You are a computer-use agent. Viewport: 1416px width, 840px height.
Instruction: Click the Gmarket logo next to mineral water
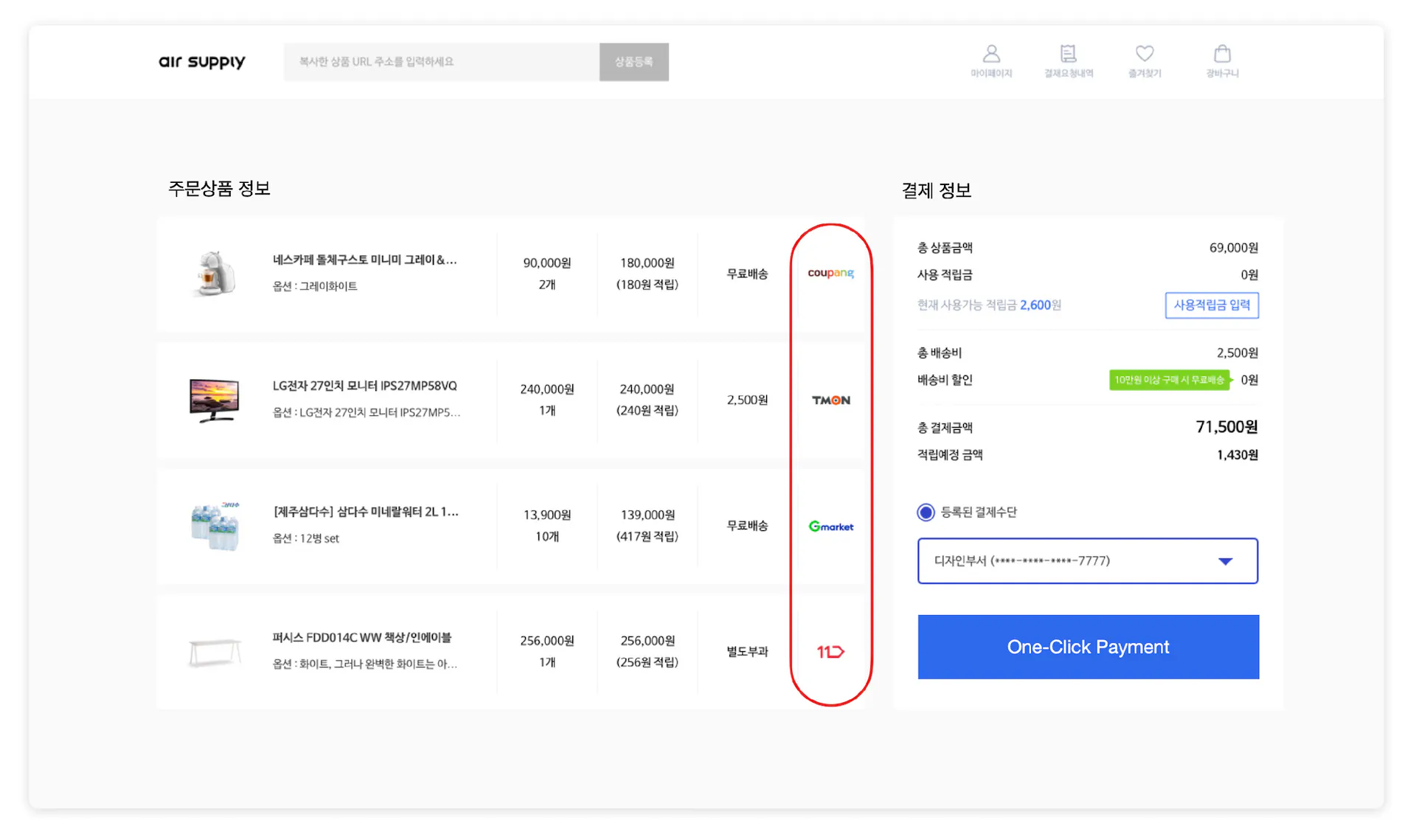point(830,526)
